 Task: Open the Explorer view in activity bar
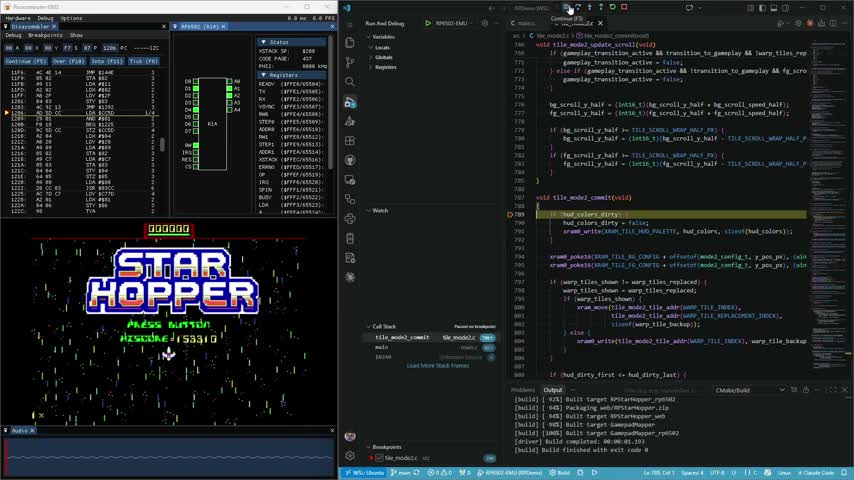350,42
